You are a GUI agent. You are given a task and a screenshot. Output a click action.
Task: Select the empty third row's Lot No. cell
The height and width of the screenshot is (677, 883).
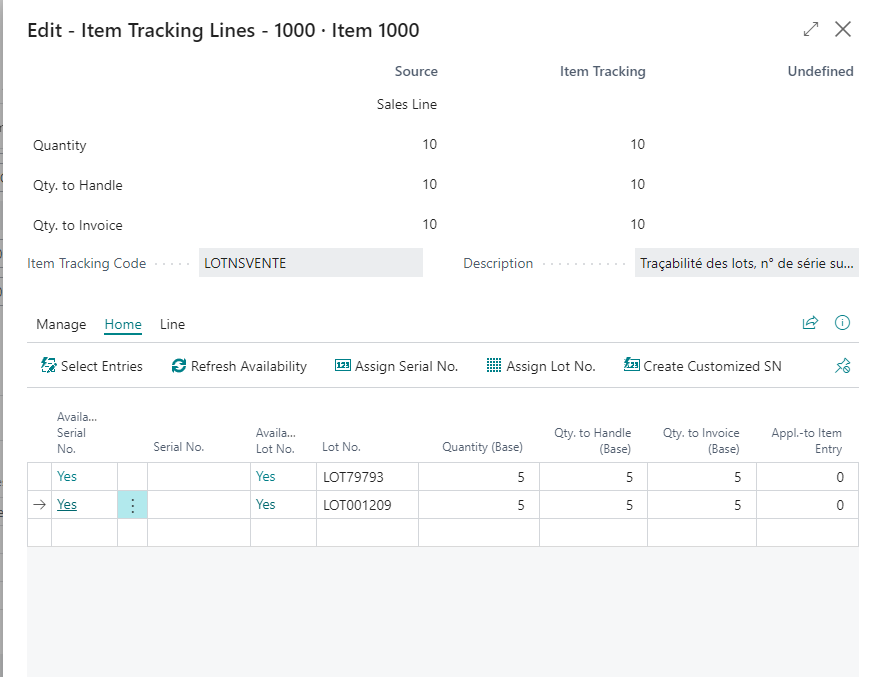point(366,533)
